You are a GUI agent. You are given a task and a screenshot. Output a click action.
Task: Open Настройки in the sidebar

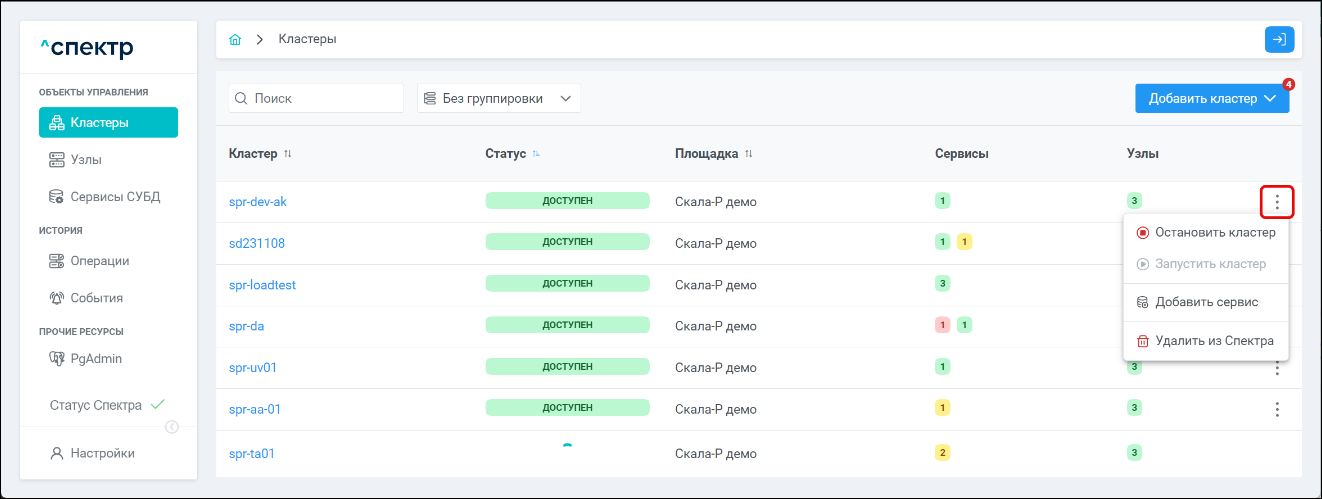tap(102, 453)
